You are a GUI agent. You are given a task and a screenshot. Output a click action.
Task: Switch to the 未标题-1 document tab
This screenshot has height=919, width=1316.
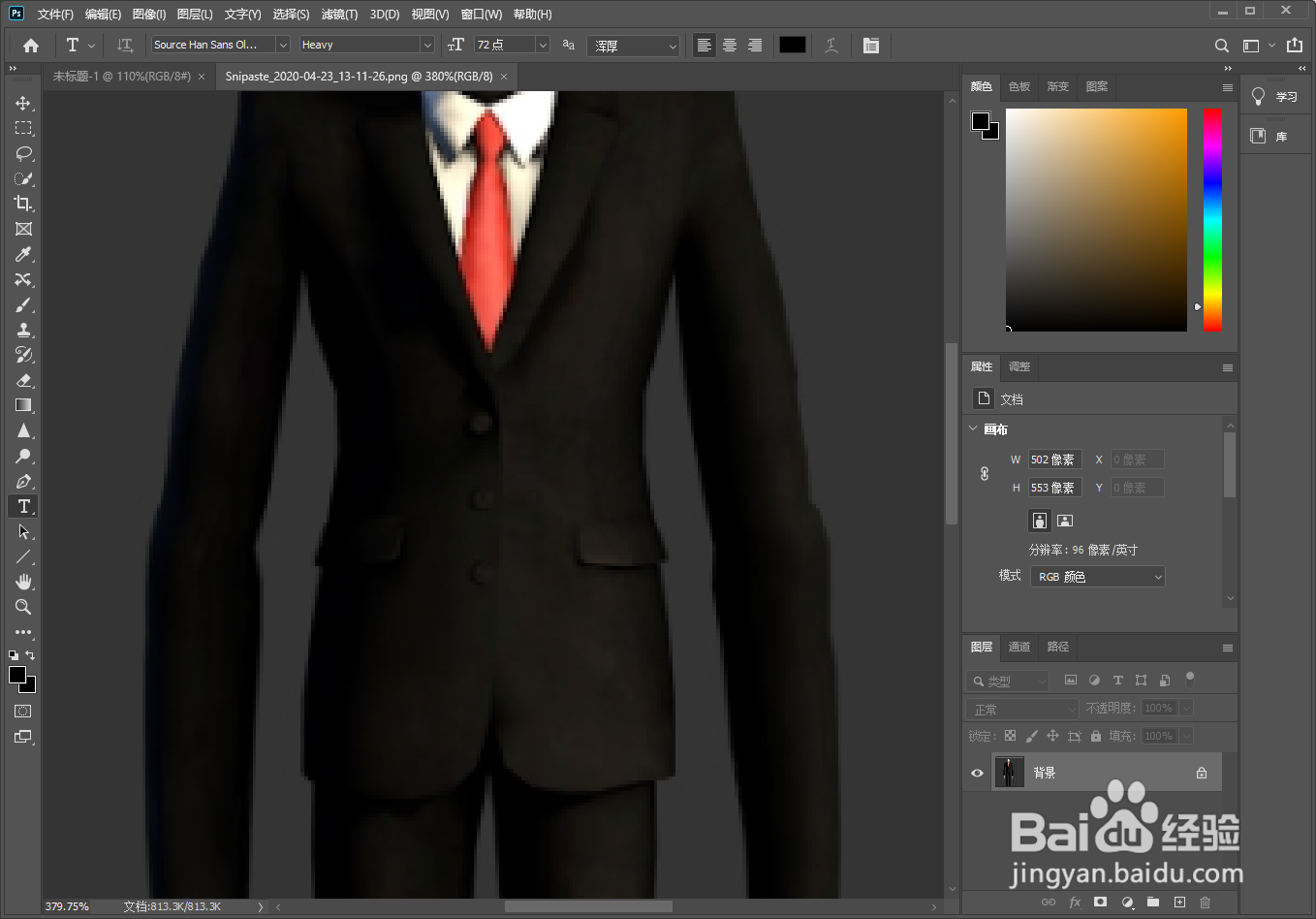click(x=121, y=76)
